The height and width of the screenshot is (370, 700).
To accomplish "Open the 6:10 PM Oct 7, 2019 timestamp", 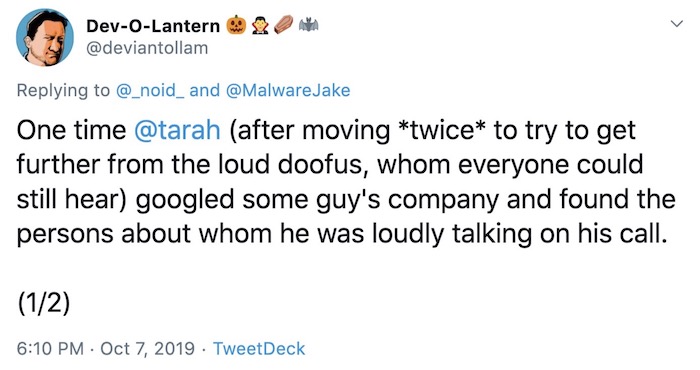I will coord(105,349).
